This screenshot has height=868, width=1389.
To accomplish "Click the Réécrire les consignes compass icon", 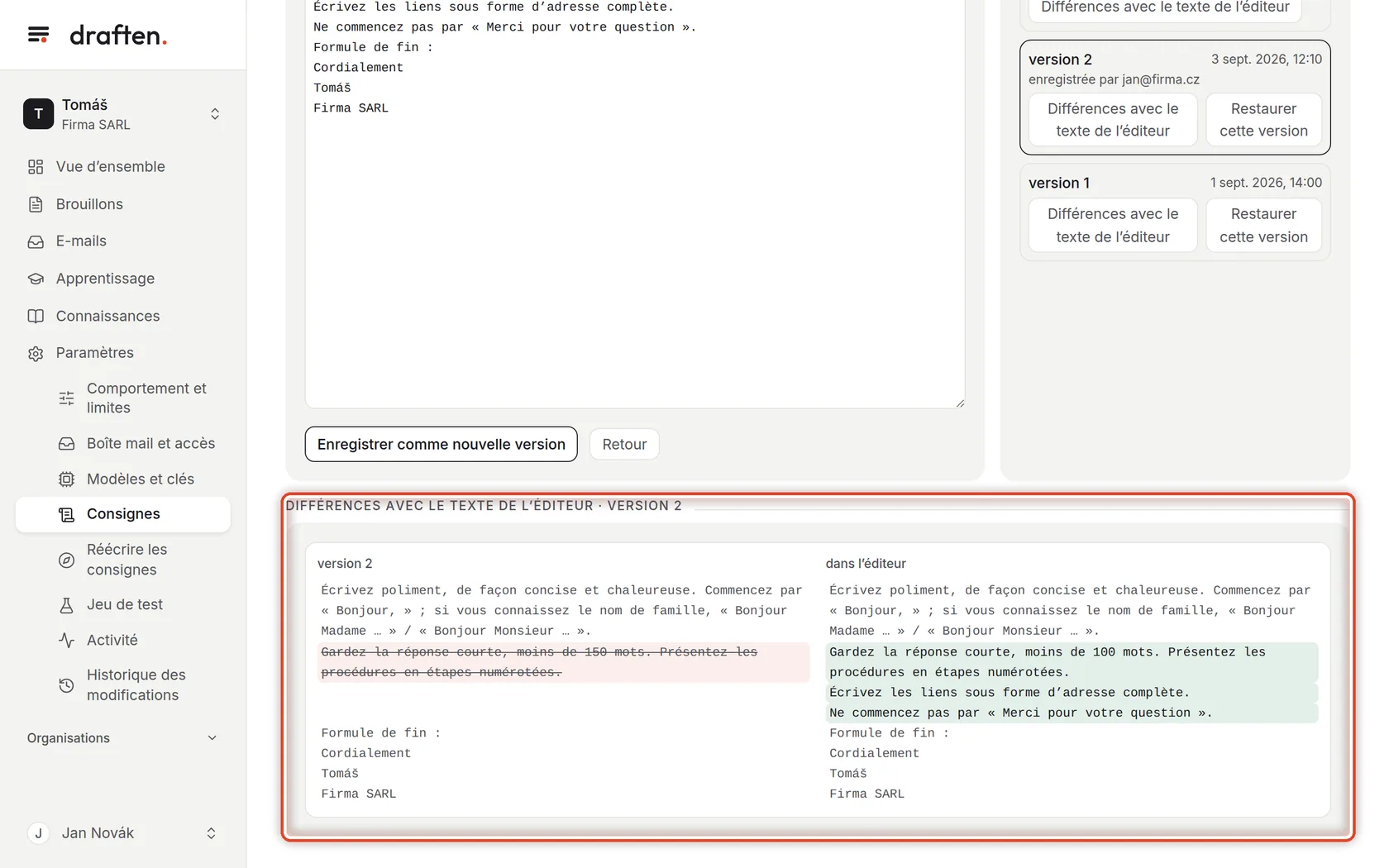I will click(67, 560).
